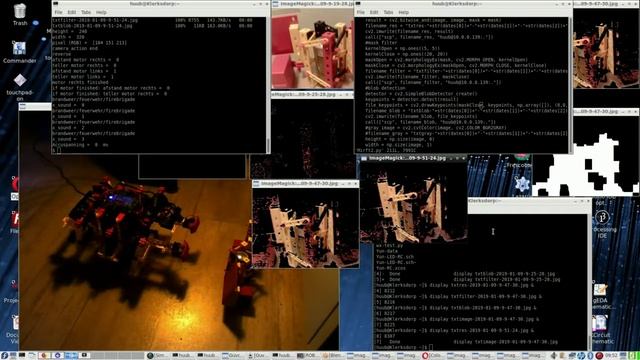
Task: Switch to the ROB taskbar window
Action: 309,356
